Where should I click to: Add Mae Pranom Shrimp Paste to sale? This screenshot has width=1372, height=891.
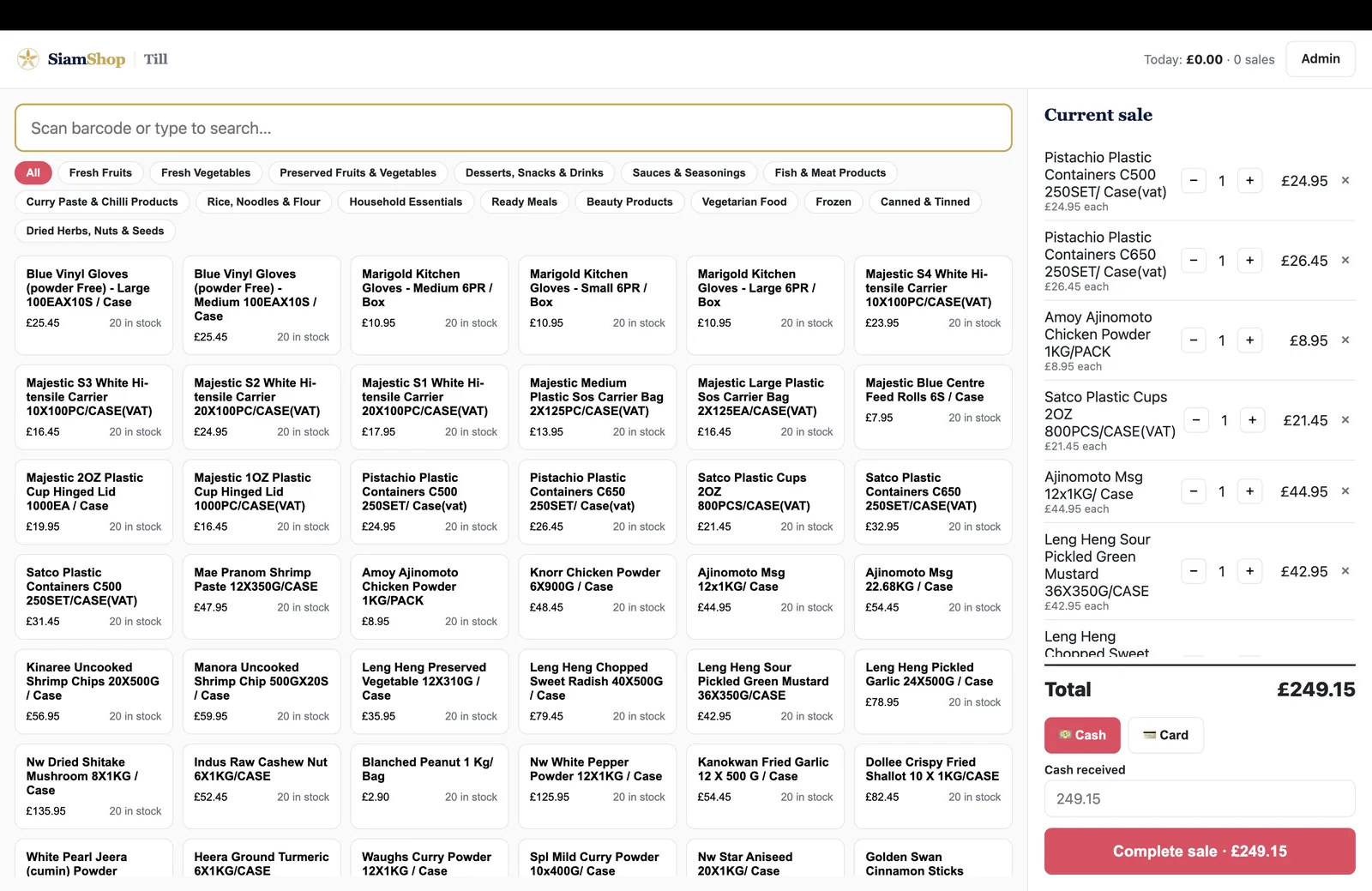point(262,597)
